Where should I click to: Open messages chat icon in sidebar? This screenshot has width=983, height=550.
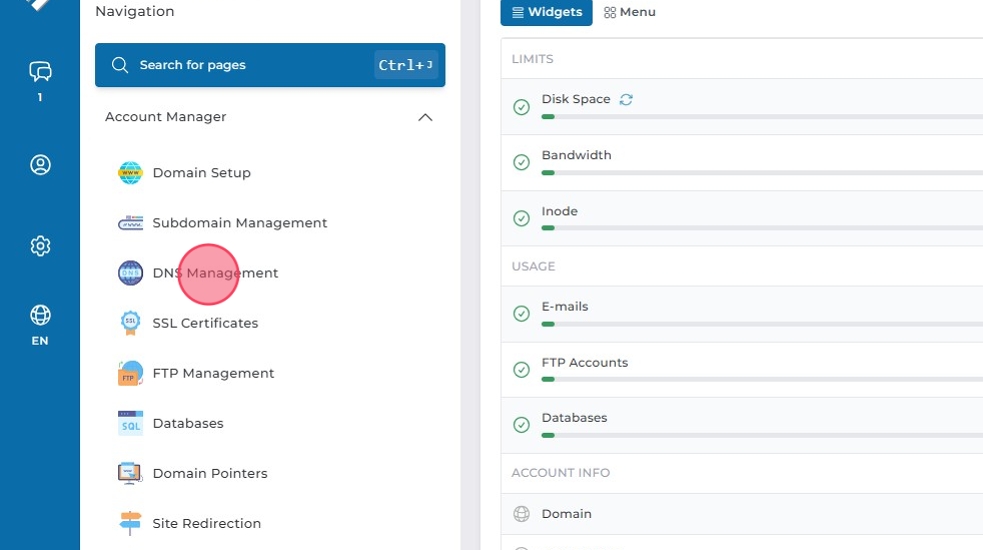pos(40,71)
